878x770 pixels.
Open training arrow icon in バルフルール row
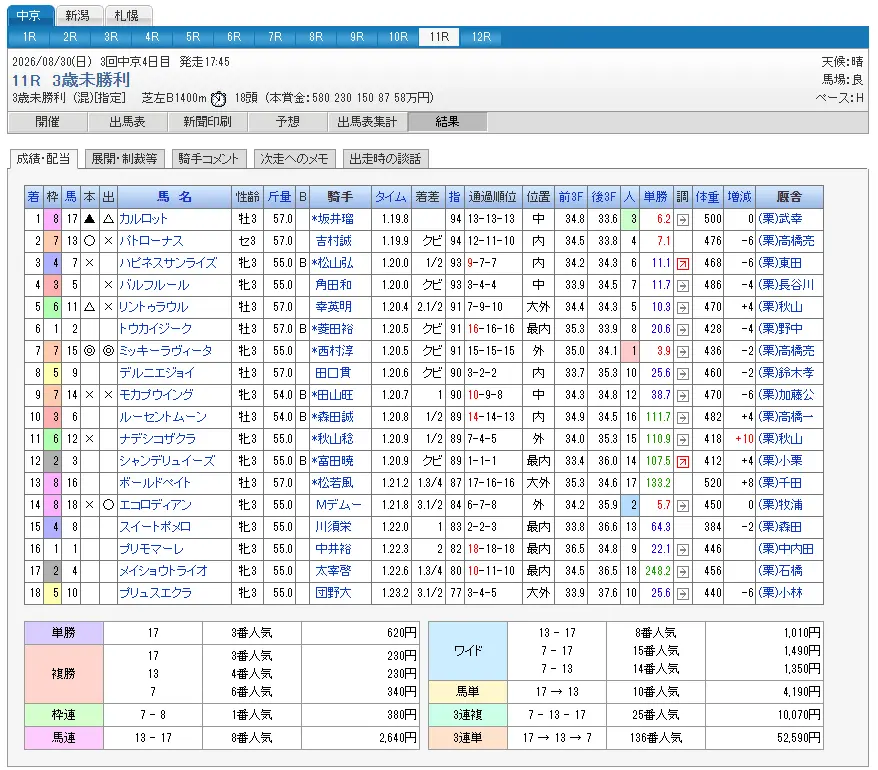point(683,286)
